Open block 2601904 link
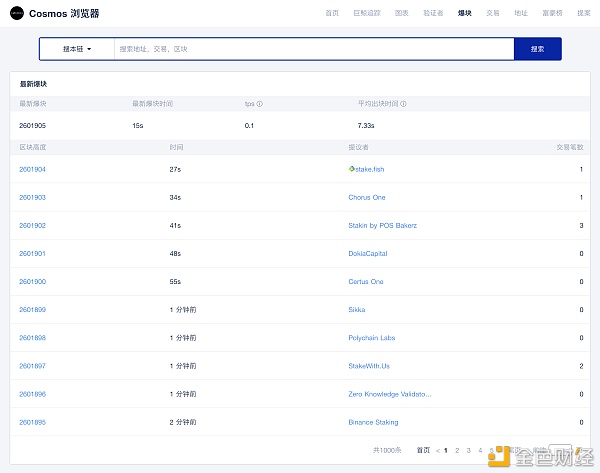The image size is (600, 473). point(33,169)
